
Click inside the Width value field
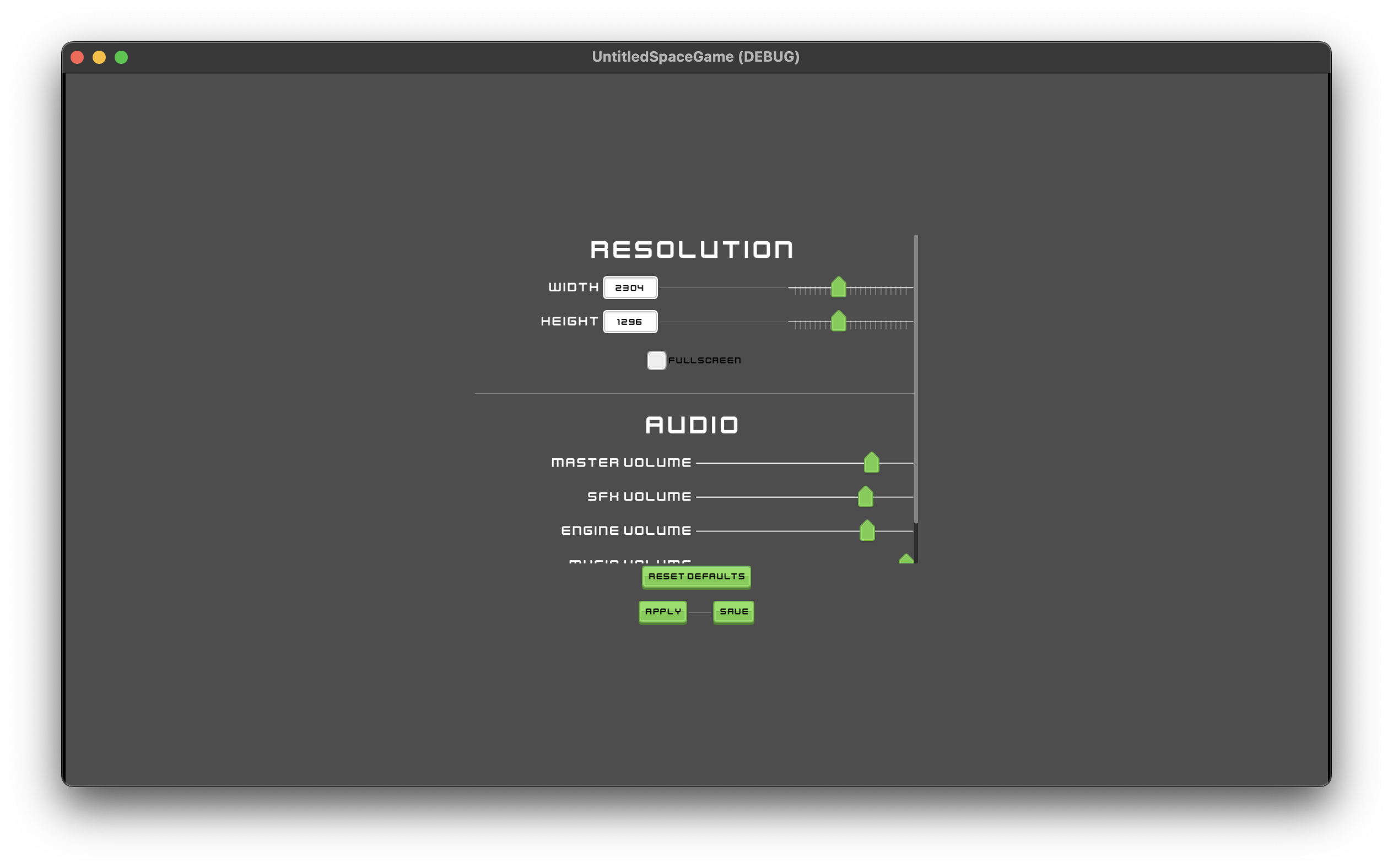coord(630,287)
